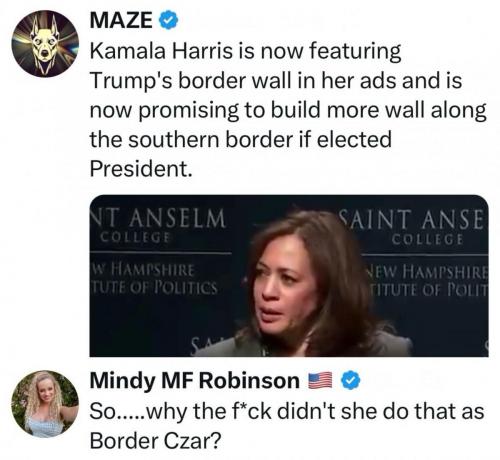
Task: Click the word 'President.' ending the post
Action: pyautogui.click(x=141, y=168)
